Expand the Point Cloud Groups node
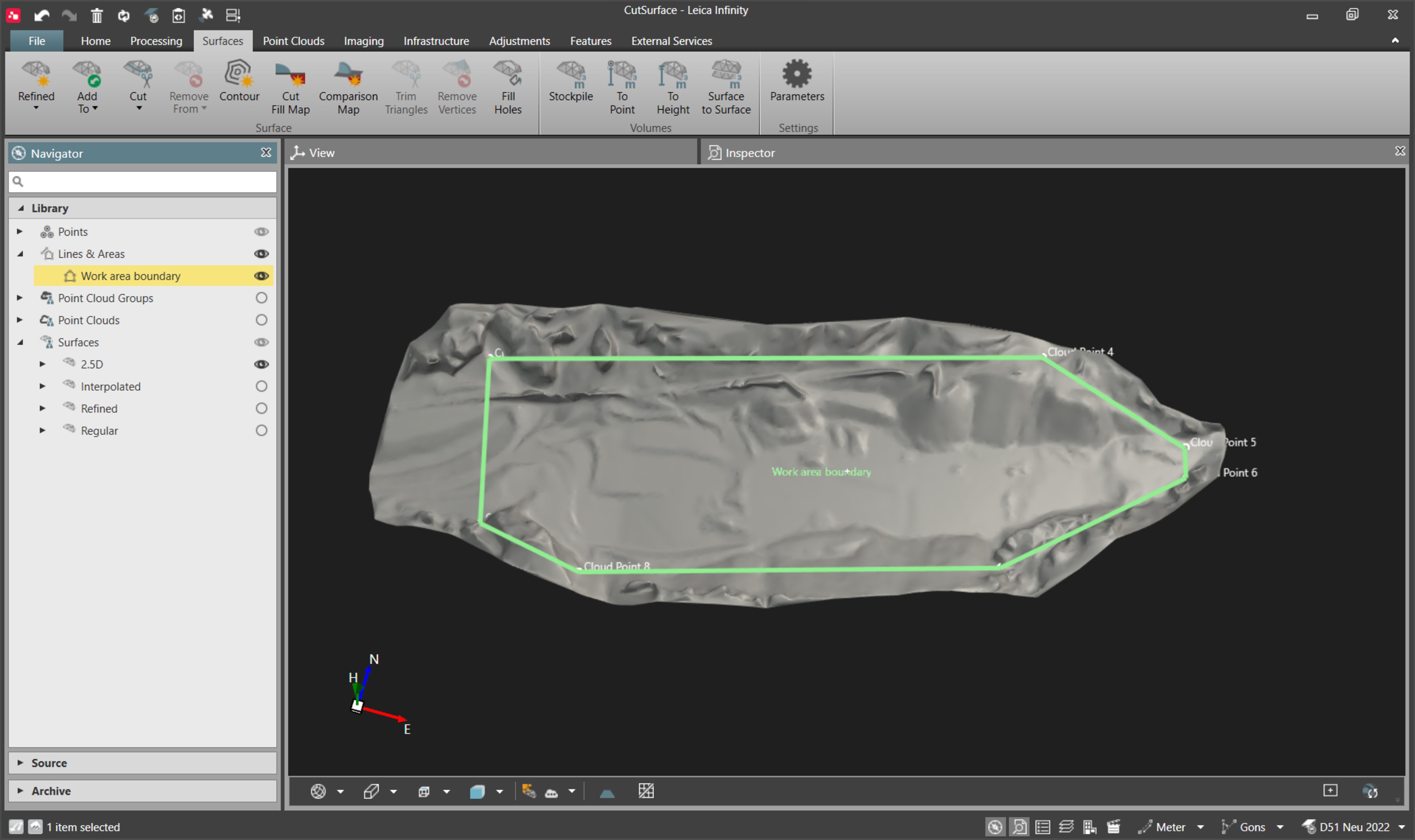The width and height of the screenshot is (1415, 840). click(x=20, y=298)
